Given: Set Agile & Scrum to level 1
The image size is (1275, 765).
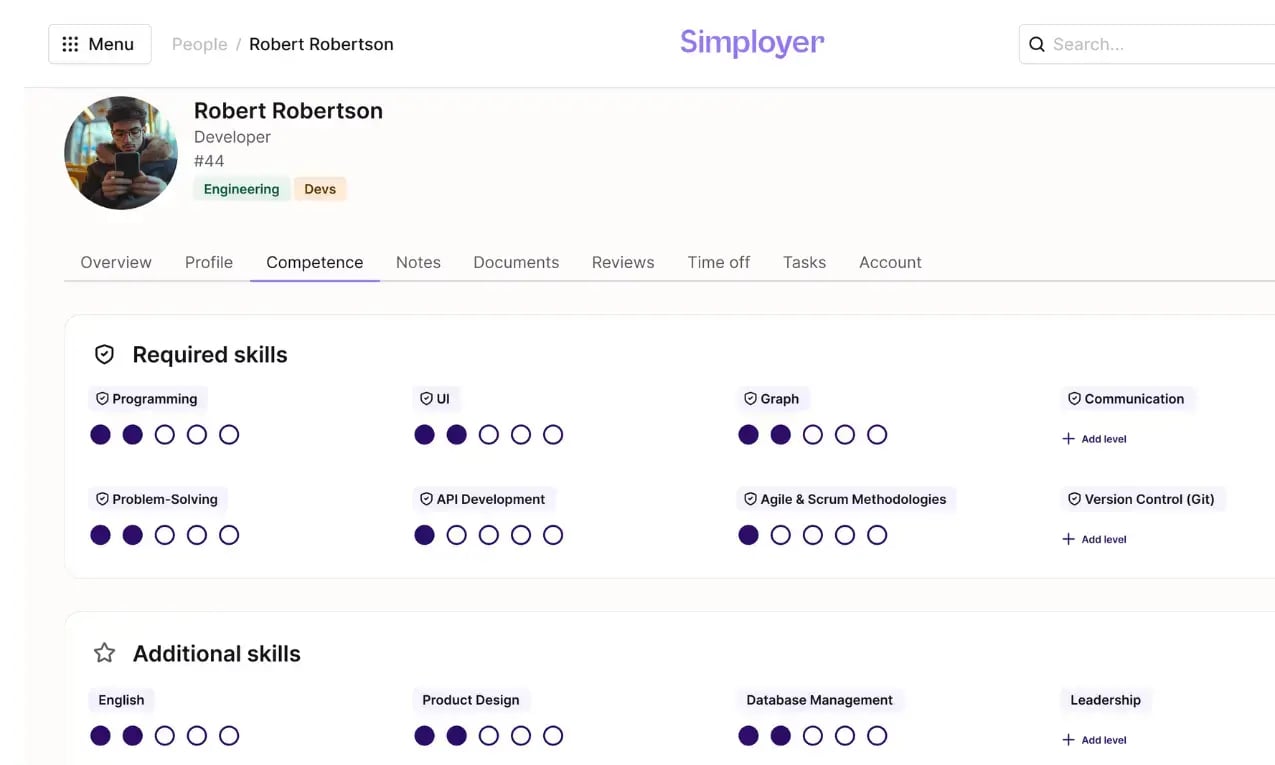Looking at the screenshot, I should click(748, 535).
